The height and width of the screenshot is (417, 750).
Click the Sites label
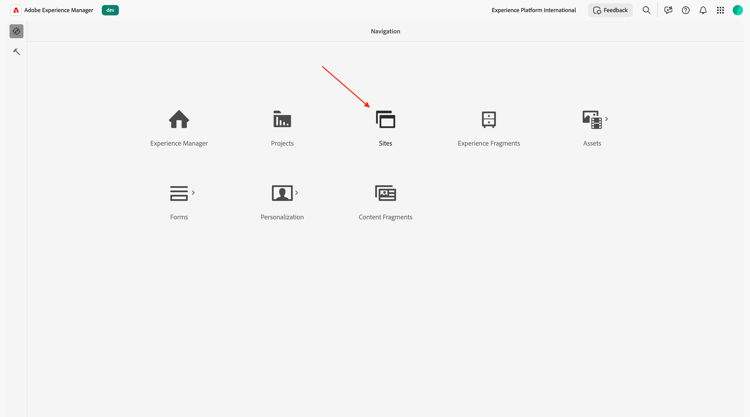(386, 143)
